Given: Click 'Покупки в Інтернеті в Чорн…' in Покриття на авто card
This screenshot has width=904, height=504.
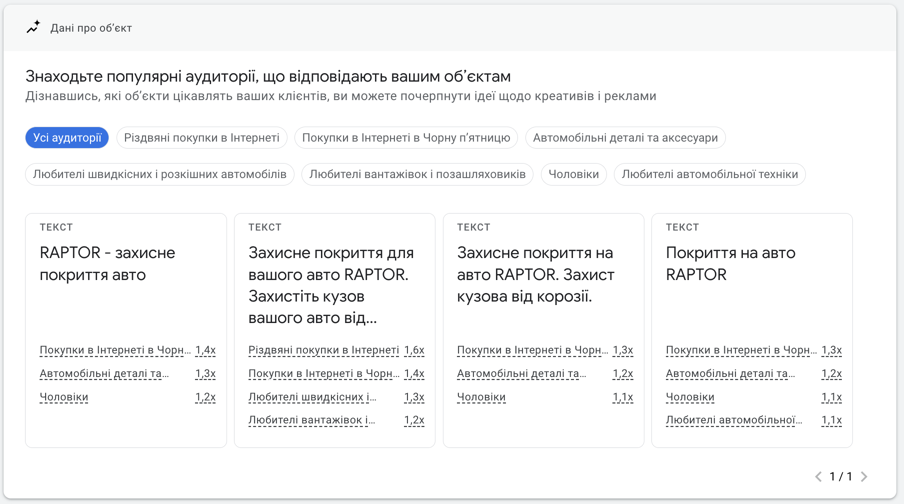Looking at the screenshot, I should coord(741,350).
